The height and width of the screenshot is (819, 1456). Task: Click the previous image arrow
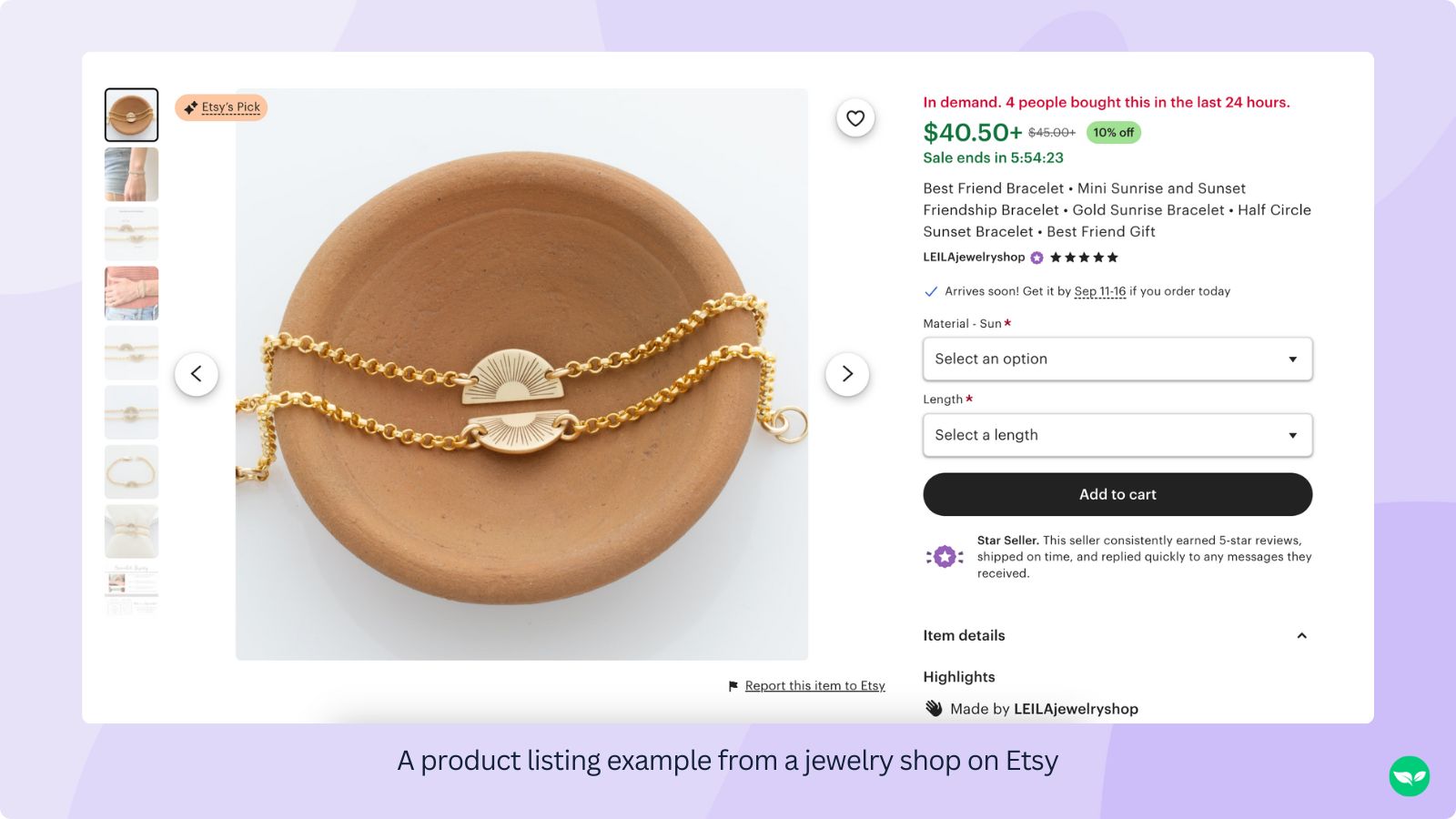197,373
